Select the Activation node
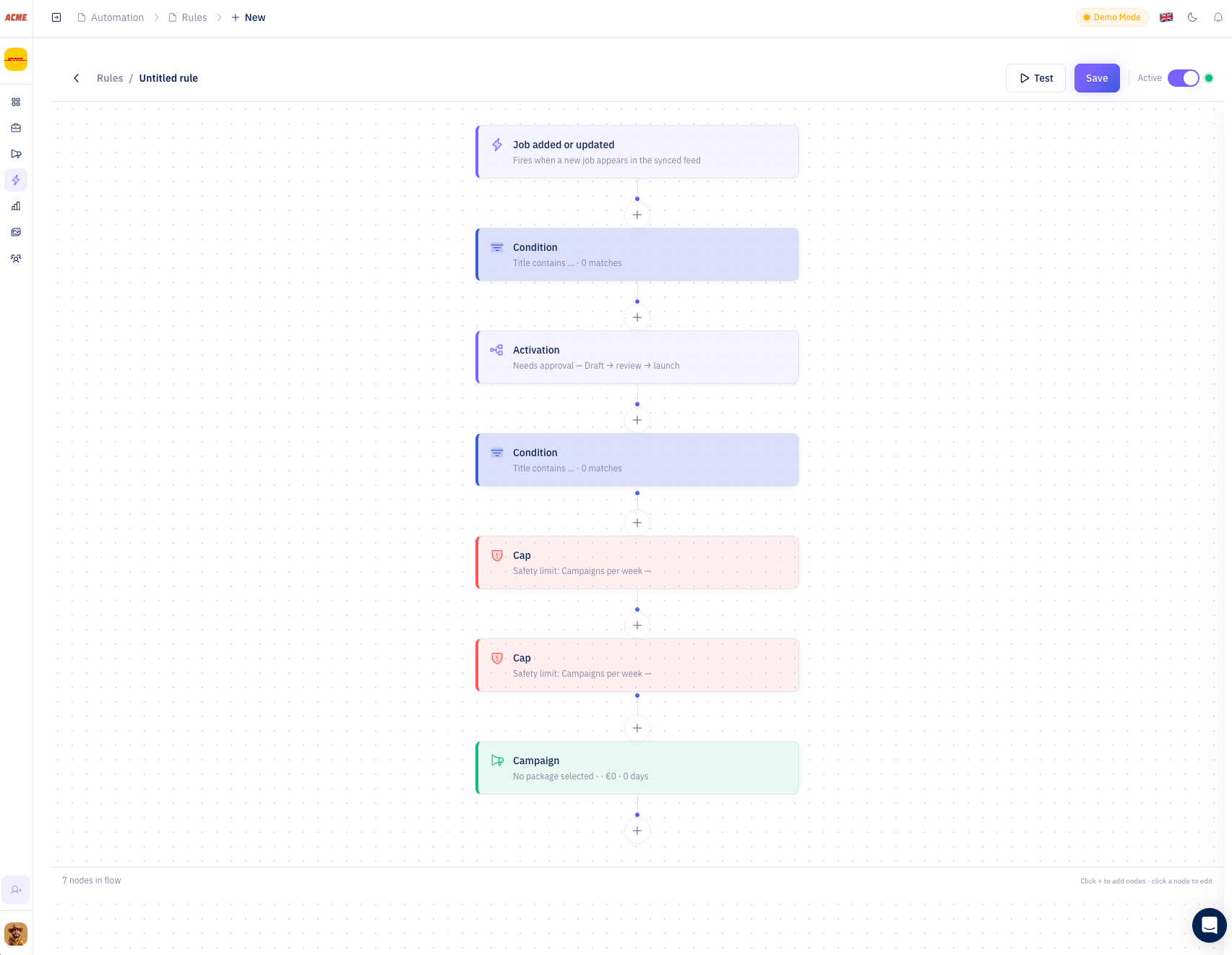The height and width of the screenshot is (955, 1232). pyautogui.click(x=637, y=357)
